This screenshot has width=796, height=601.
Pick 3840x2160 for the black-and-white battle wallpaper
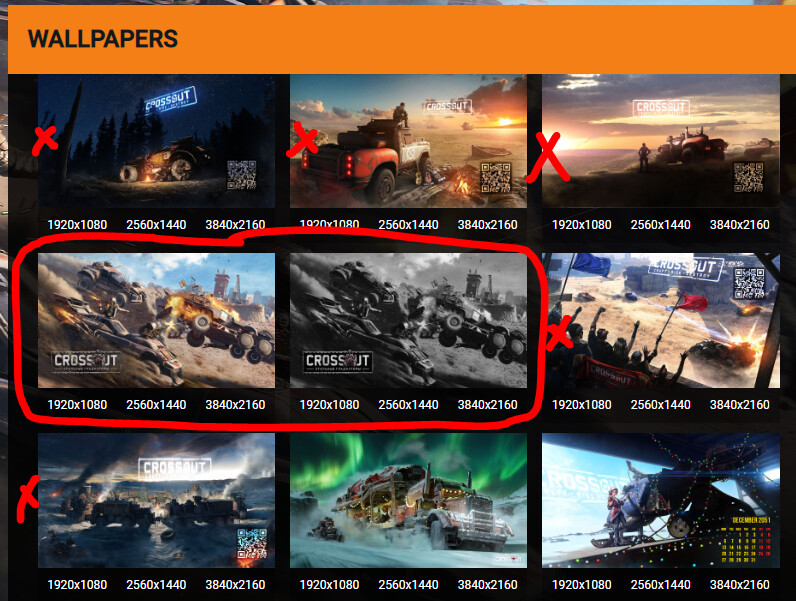coord(487,405)
